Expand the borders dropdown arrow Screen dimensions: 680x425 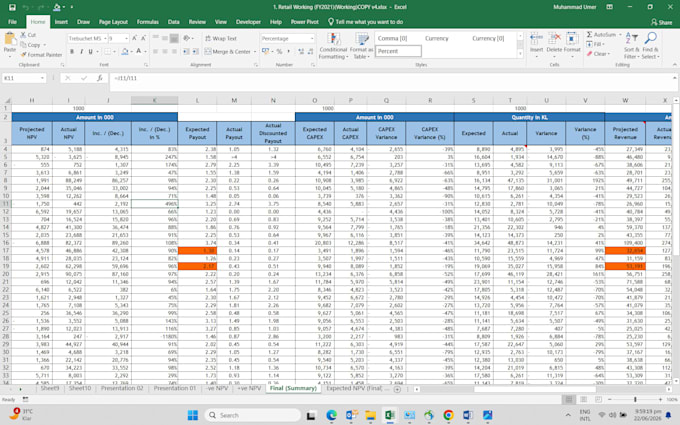[x=114, y=52]
